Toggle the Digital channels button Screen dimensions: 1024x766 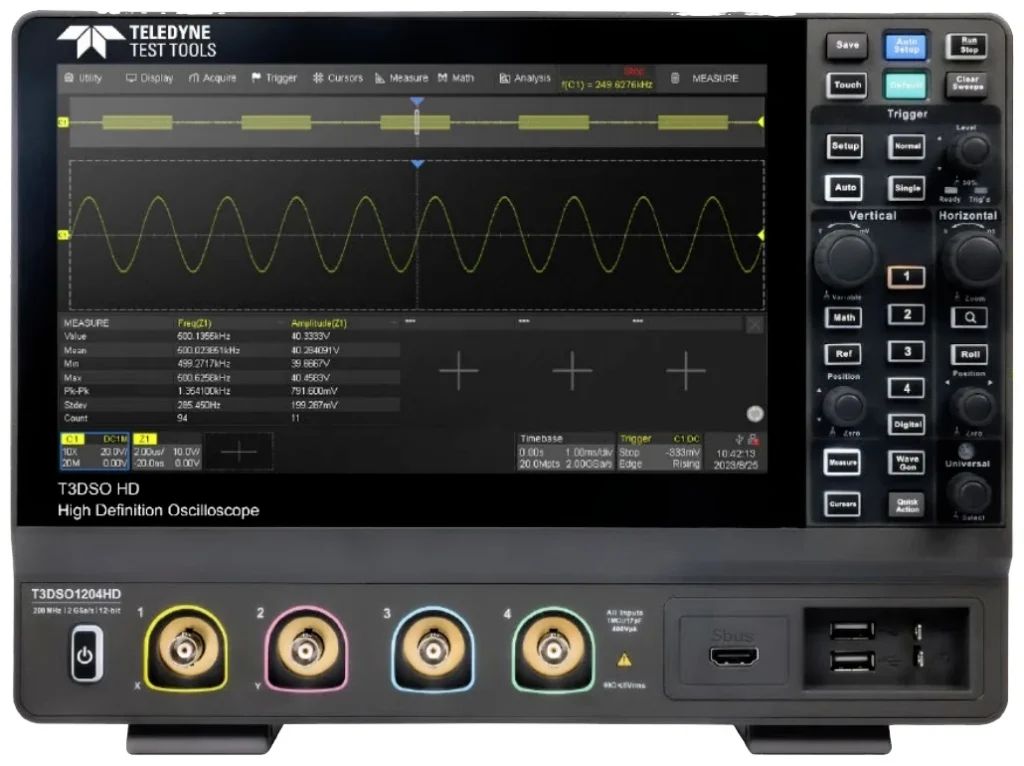[x=906, y=424]
